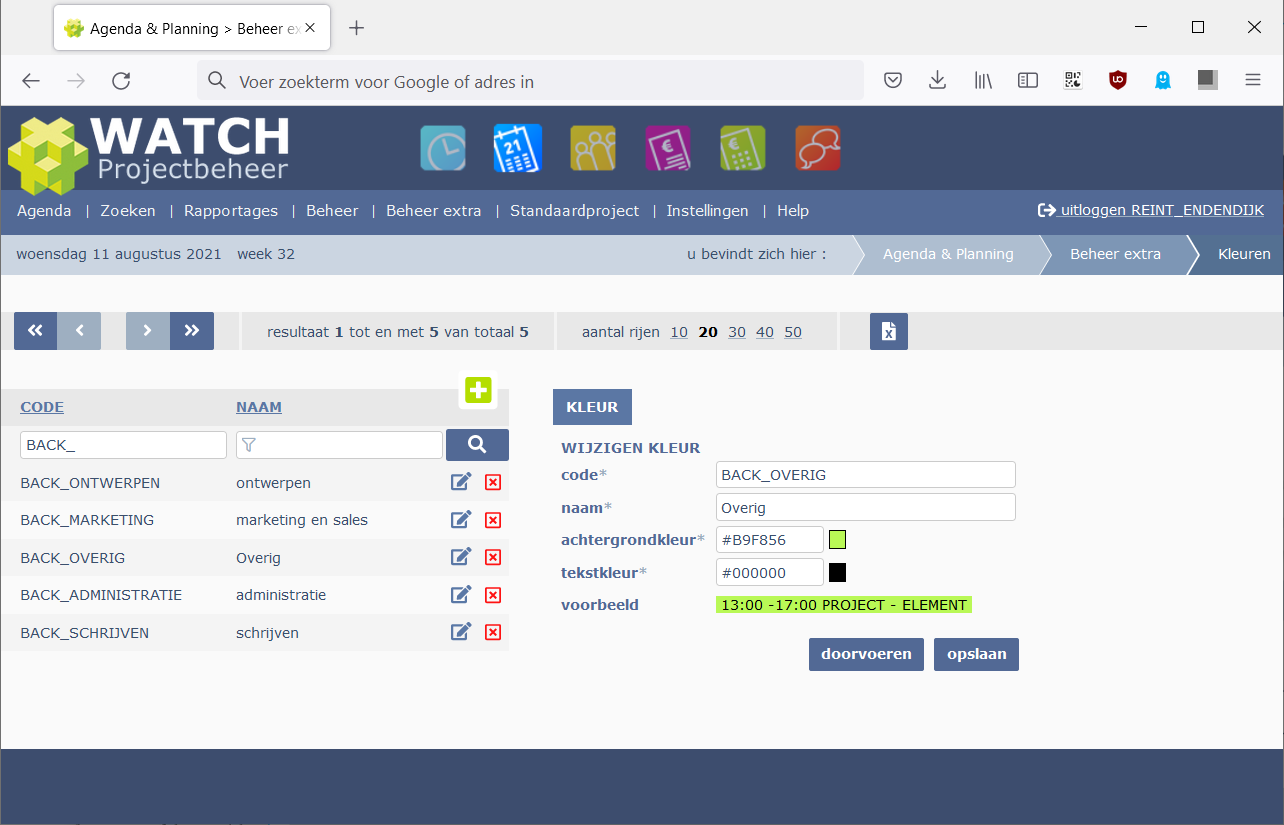
Task: Delete the BACK_ONTWERPEN row
Action: point(493,483)
